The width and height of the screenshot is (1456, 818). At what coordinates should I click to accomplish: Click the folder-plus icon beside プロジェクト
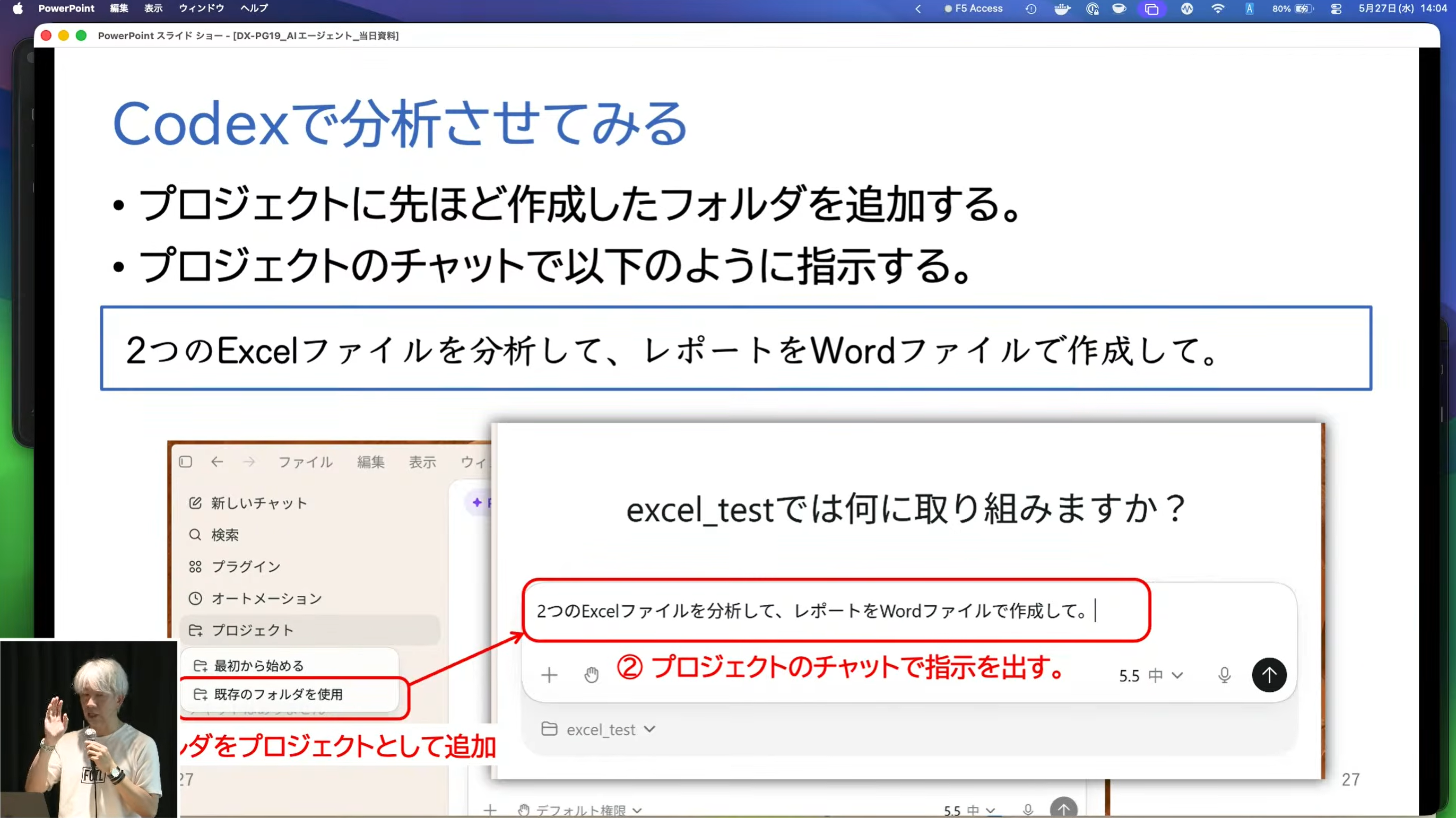coord(196,630)
